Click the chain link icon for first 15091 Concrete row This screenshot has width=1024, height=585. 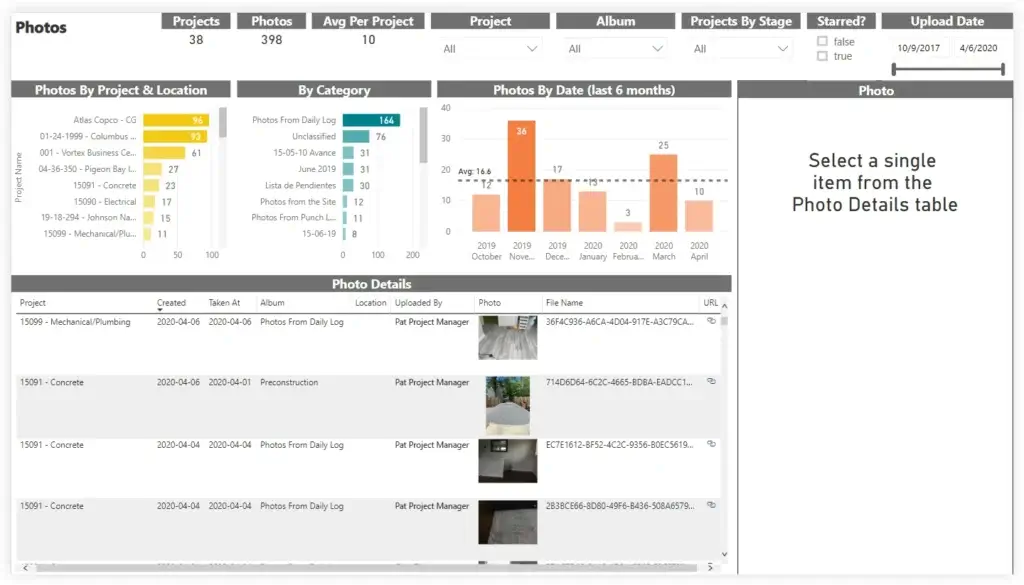(710, 382)
